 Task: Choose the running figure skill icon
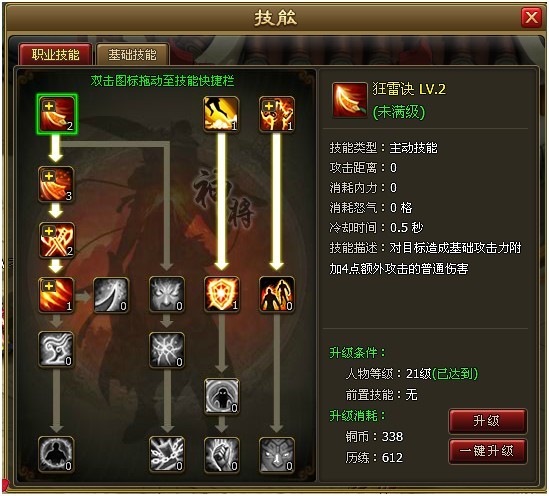click(221, 114)
